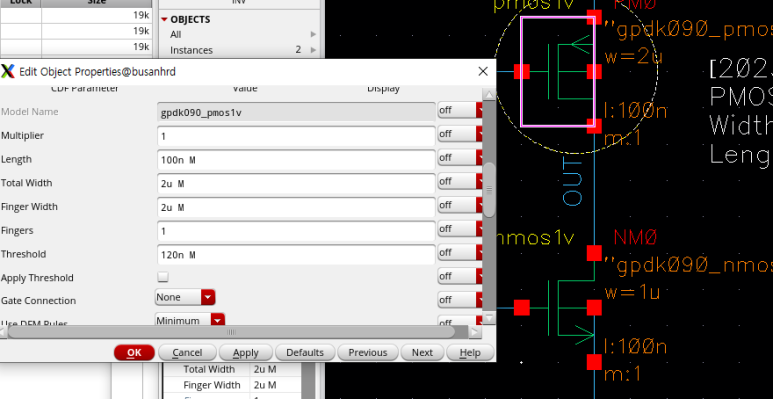Click the dialog's horizontal scrollbar thumb
Viewport: 773px width, 399px height.
231,332
